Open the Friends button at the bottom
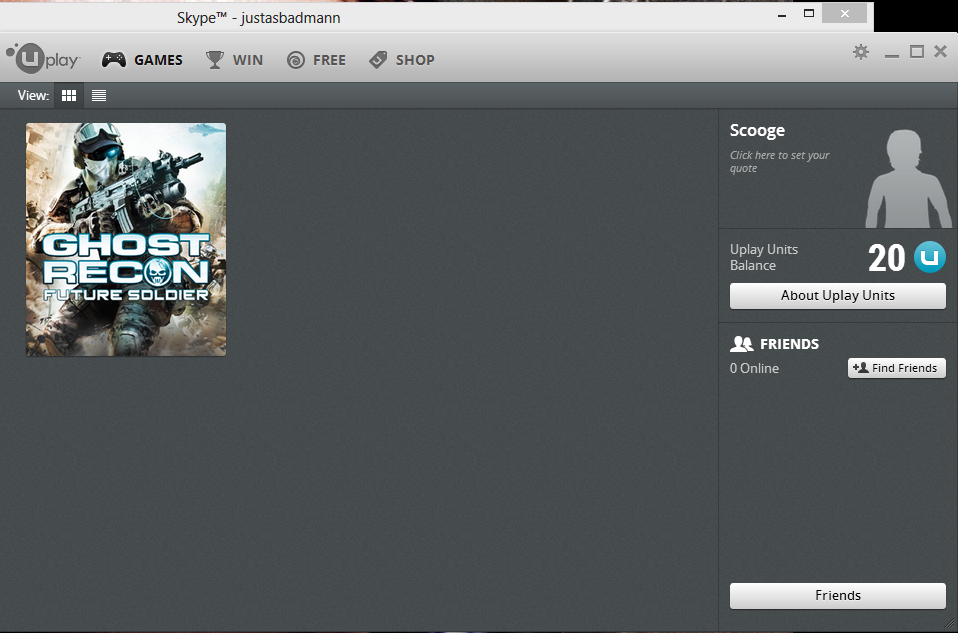Screen dimensions: 958x633 click(x=838, y=596)
